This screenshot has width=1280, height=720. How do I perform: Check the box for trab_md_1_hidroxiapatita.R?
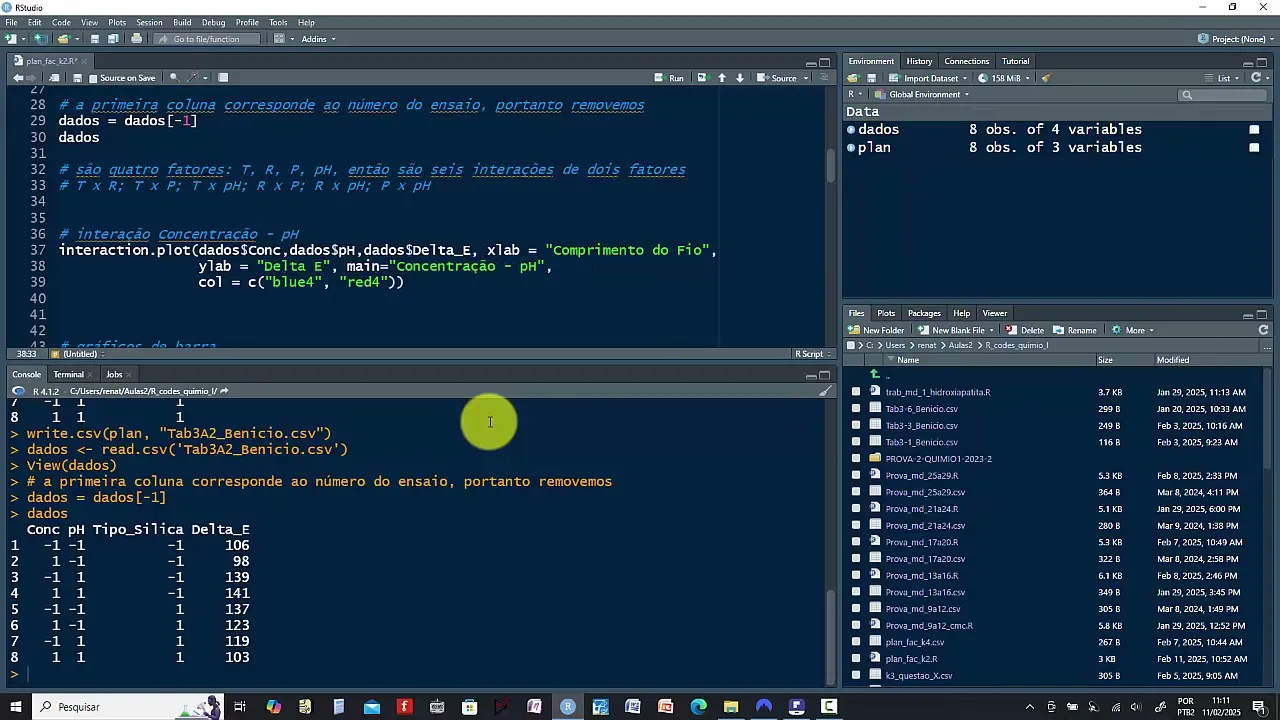(x=856, y=392)
